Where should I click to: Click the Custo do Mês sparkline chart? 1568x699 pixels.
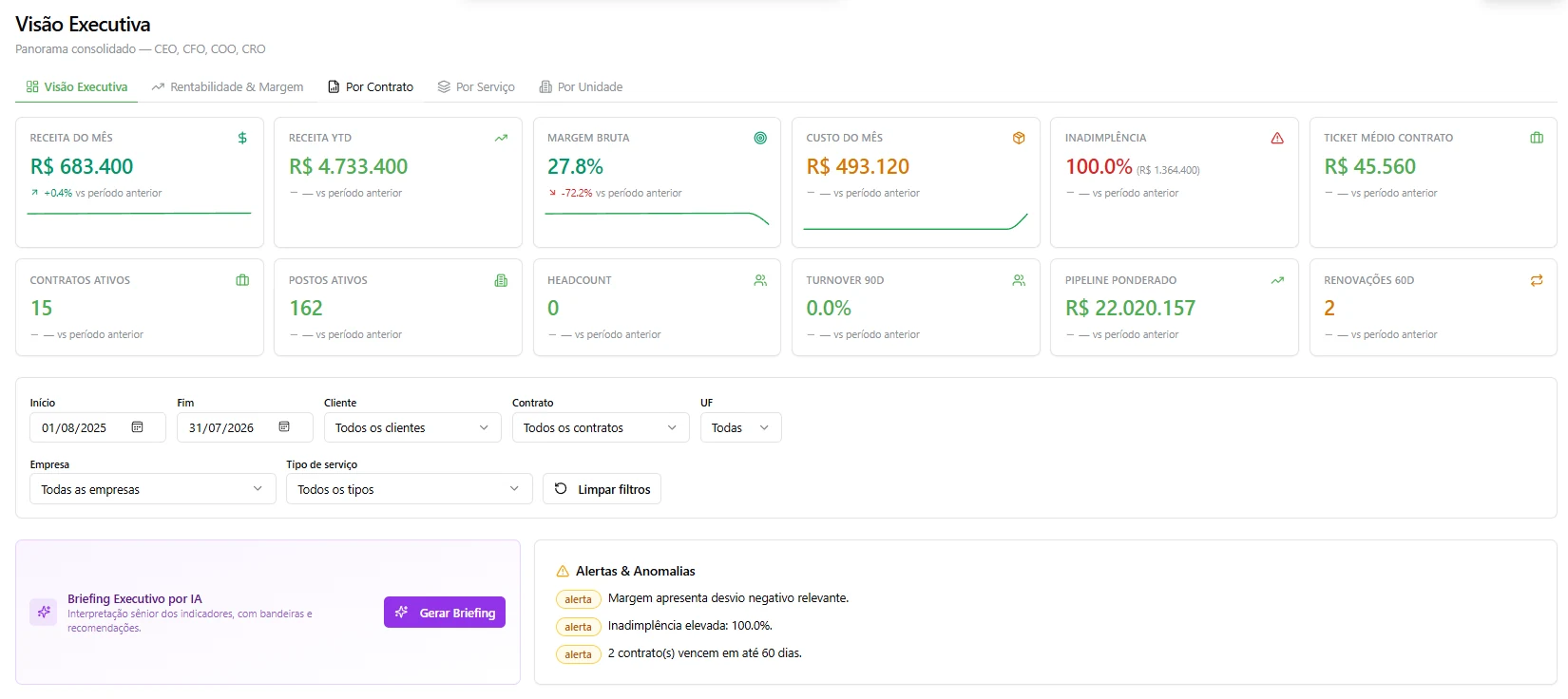(915, 221)
